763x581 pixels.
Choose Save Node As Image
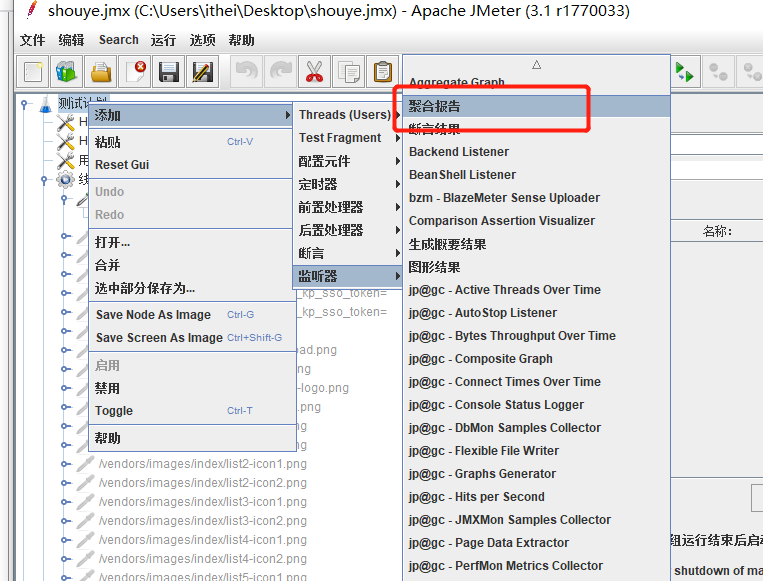point(192,315)
